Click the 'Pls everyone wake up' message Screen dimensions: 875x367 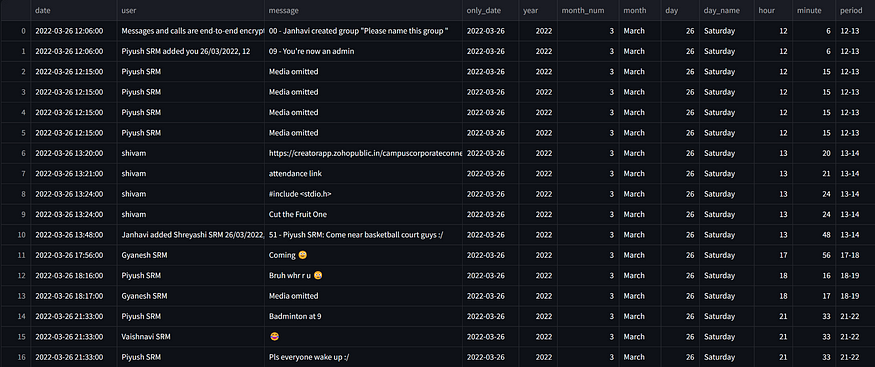click(x=363, y=357)
